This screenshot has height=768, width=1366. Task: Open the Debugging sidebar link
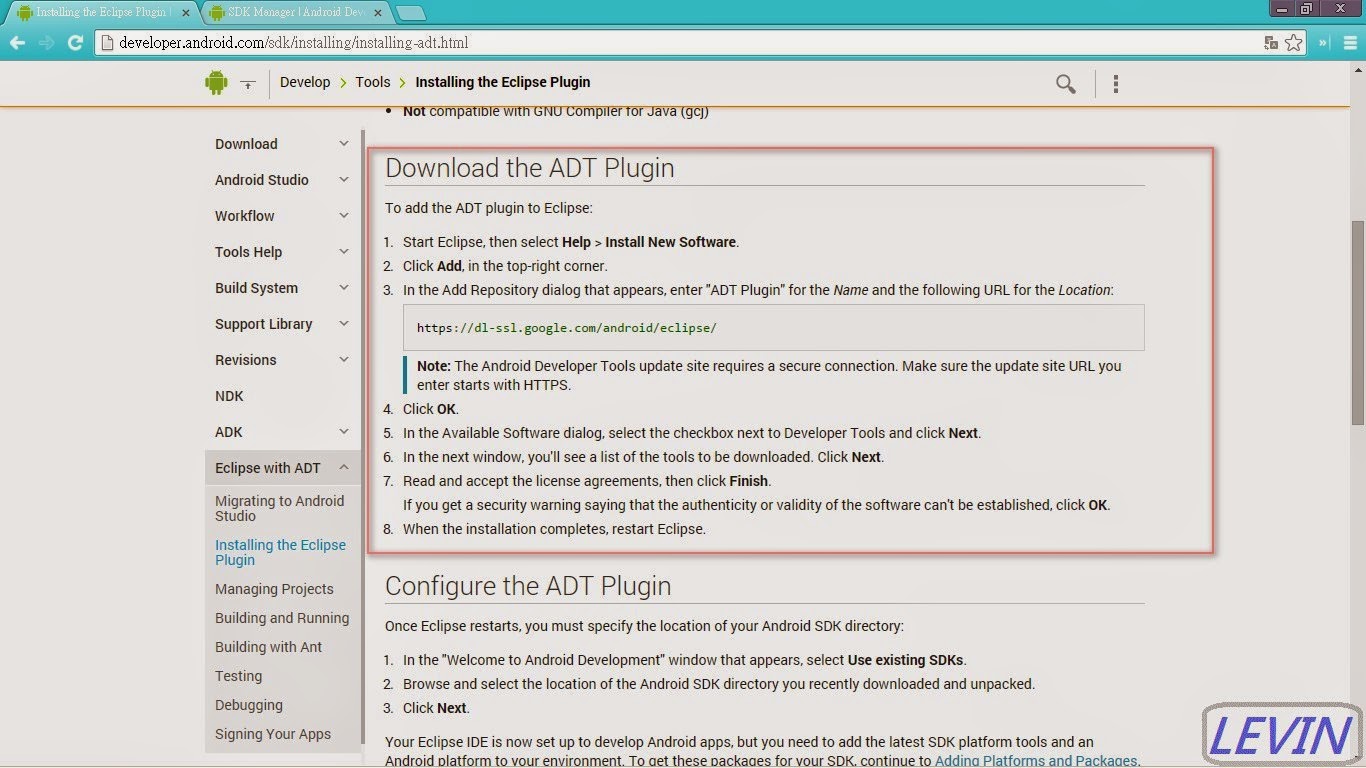click(249, 705)
